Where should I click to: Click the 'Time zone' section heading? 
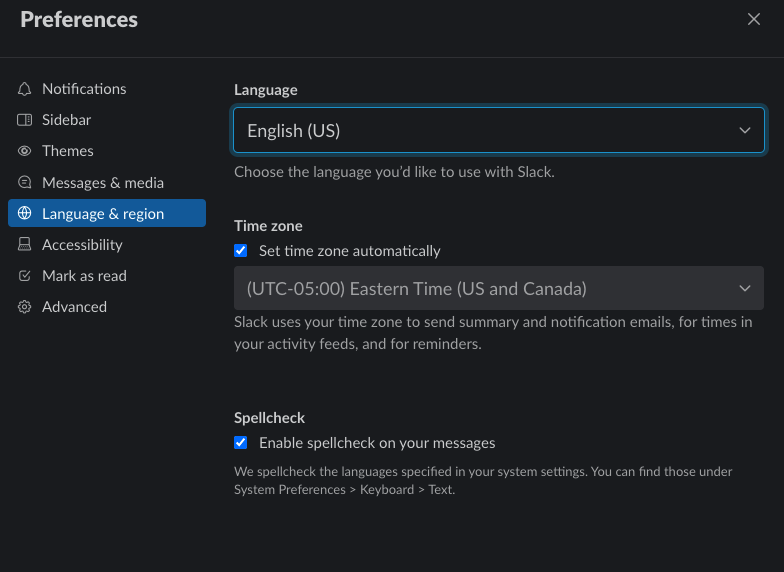coord(268,226)
